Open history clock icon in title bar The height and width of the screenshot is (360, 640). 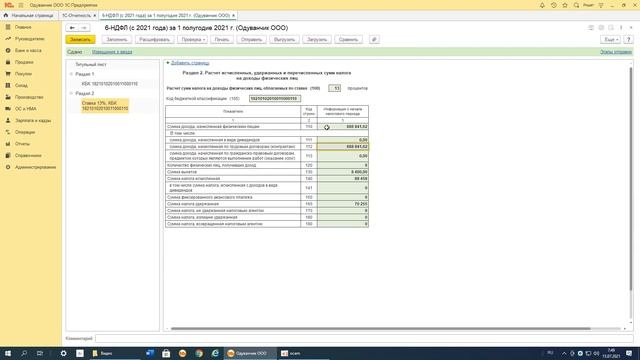(x=553, y=5)
